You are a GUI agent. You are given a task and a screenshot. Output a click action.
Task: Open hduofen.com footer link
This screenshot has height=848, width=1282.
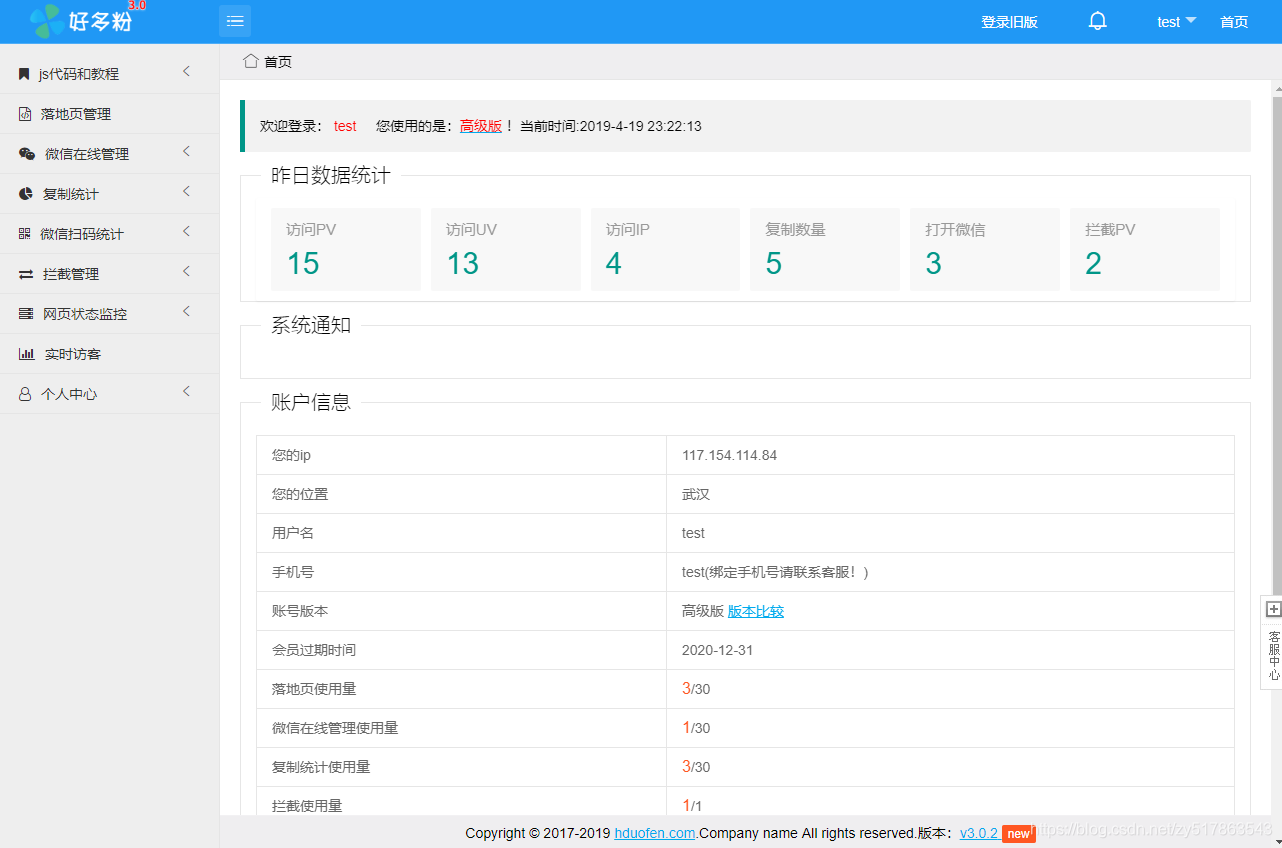tap(655, 833)
